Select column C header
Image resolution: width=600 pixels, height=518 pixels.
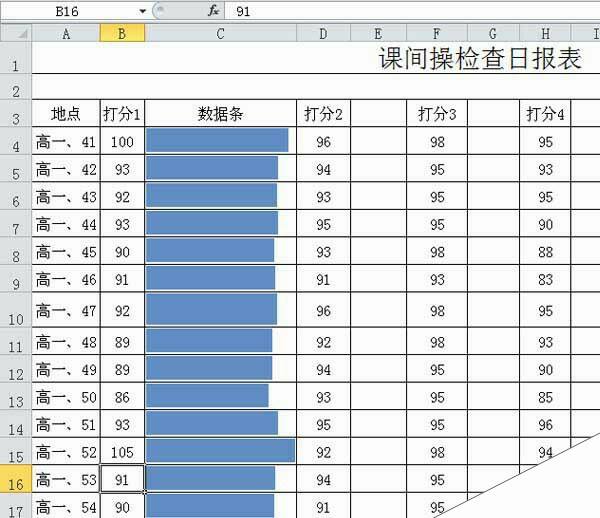point(220,33)
